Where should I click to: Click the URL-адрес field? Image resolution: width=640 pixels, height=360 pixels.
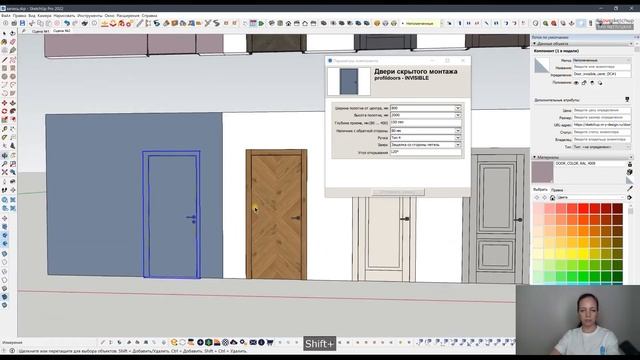[602, 125]
